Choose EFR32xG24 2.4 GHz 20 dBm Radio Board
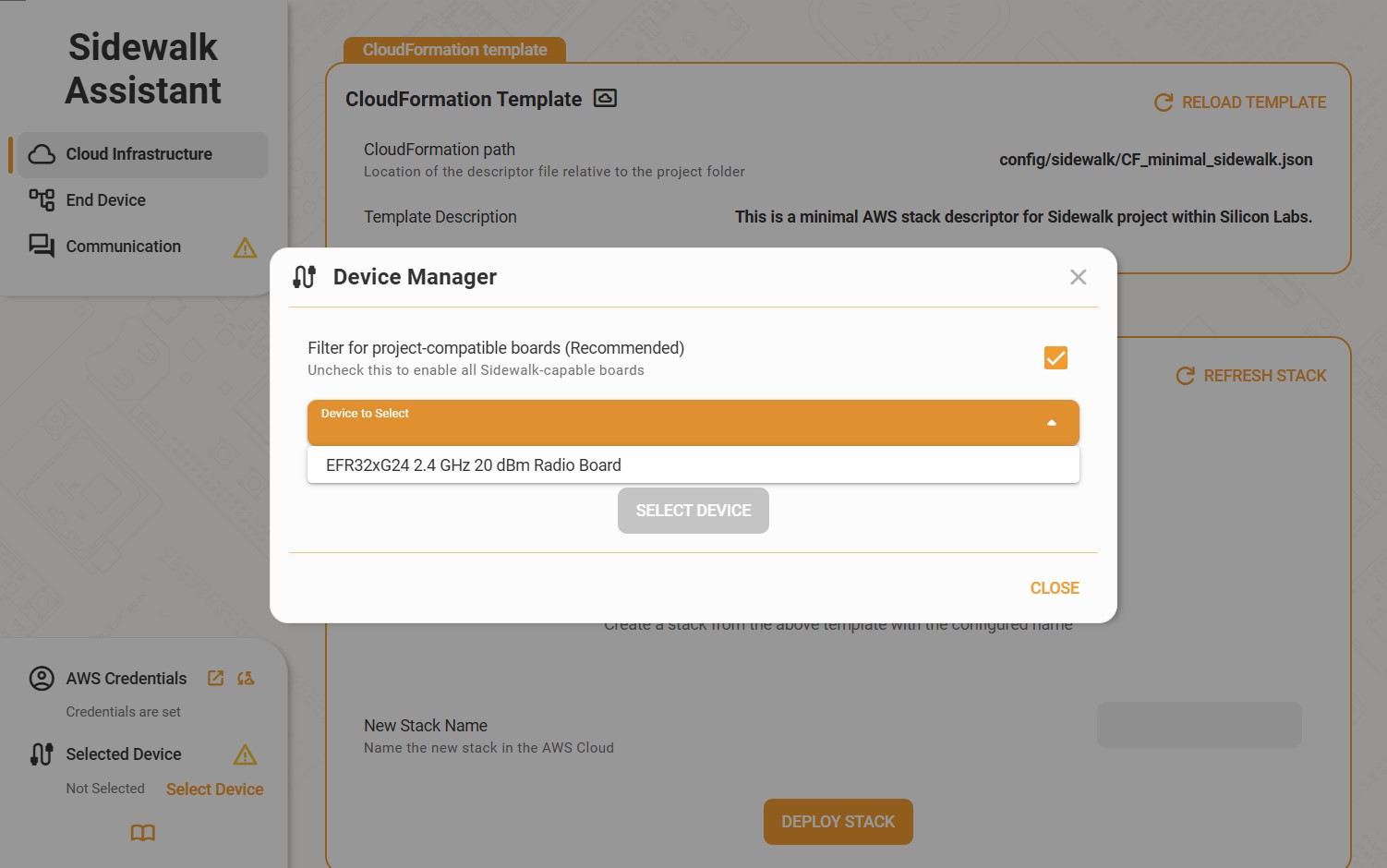This screenshot has width=1387, height=868. tap(474, 465)
